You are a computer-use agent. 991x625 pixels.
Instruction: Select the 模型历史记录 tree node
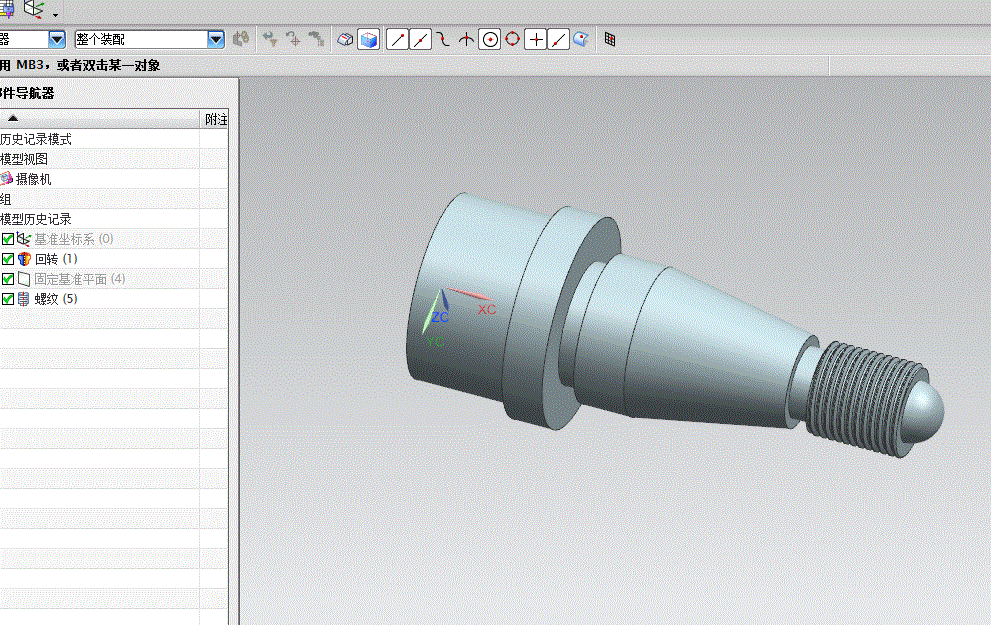pos(35,219)
